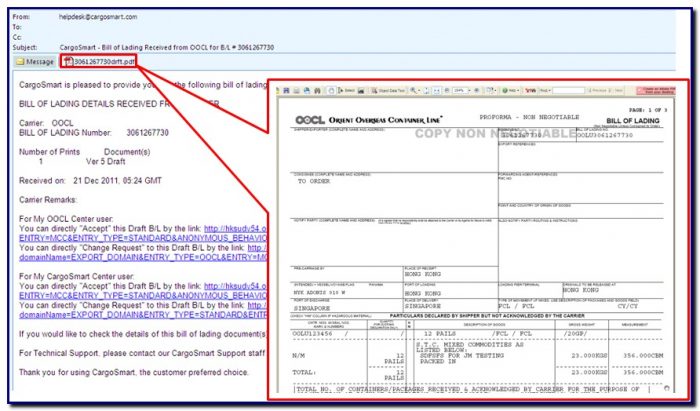The image size is (700, 411).
Task: Click "PROFORMA - NON NEGOTIABLE" header text
Action: coord(529,117)
